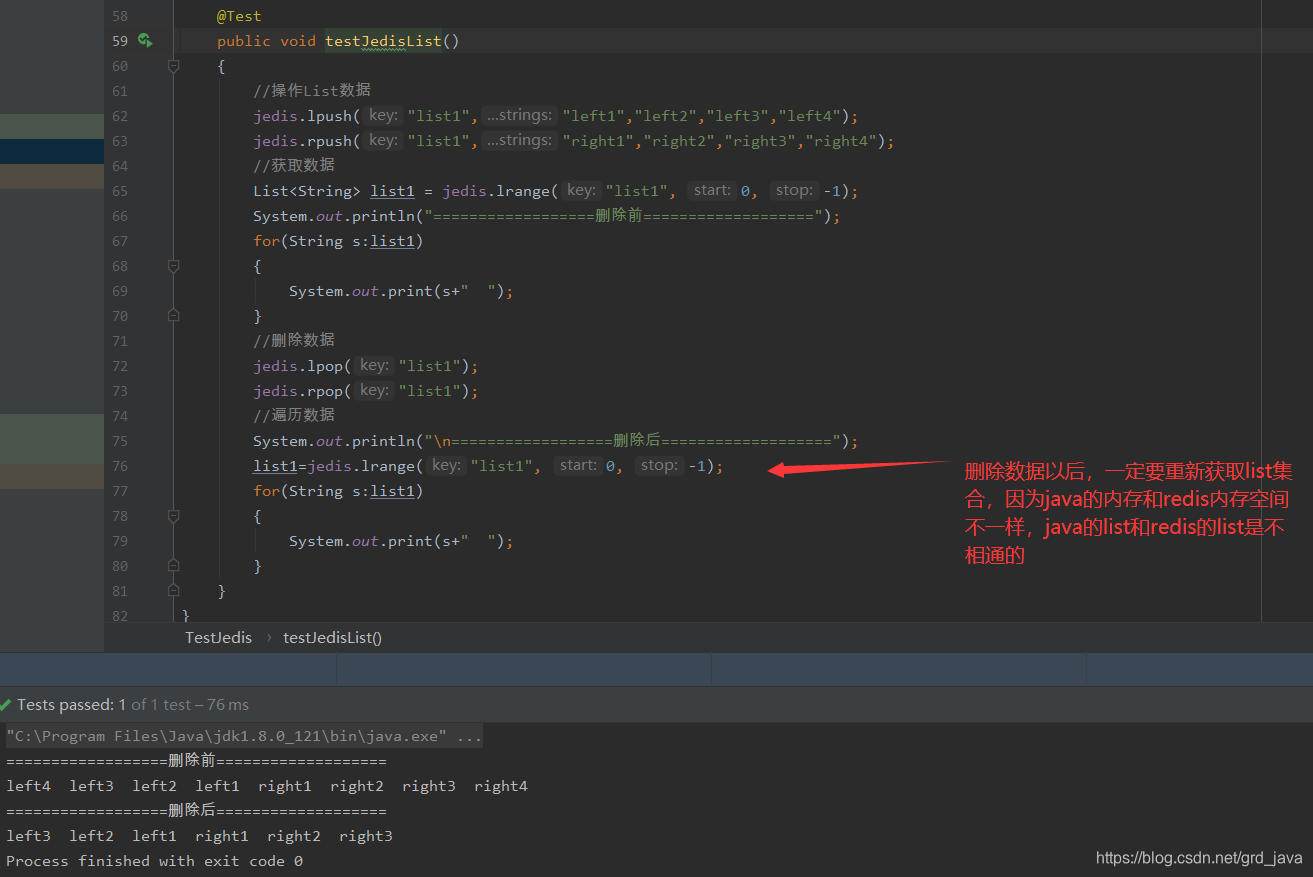The width and height of the screenshot is (1313, 877).
Task: Click the fold end marker at line 70
Action: pyautogui.click(x=174, y=315)
